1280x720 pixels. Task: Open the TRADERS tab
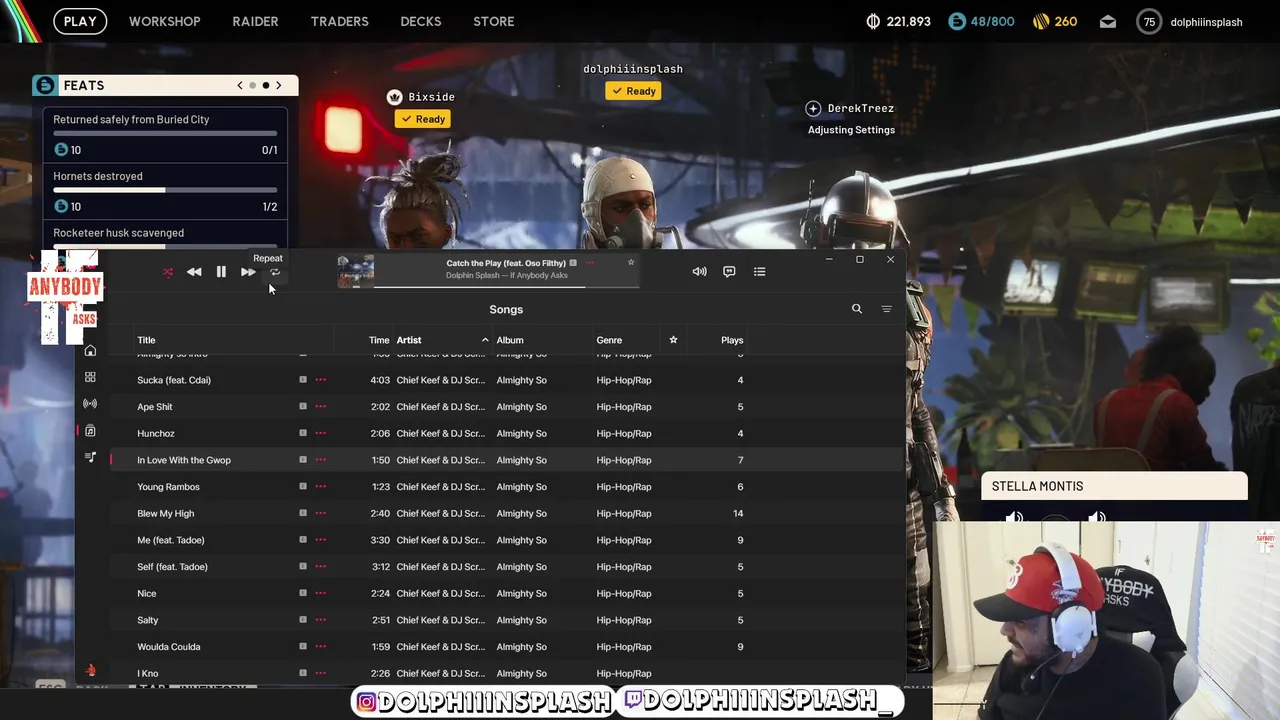[x=339, y=21]
